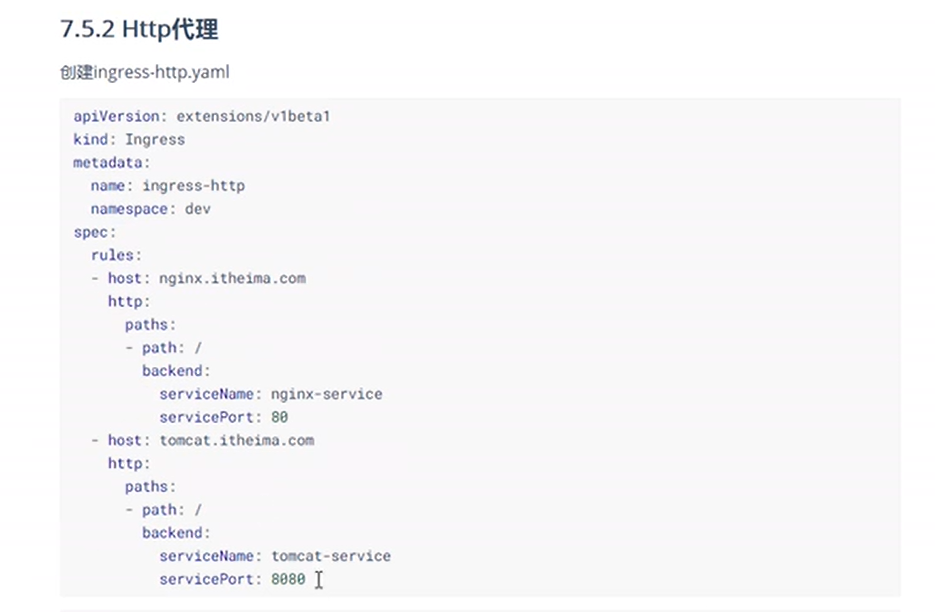Click host value tomcat.itheima.com
The image size is (935, 612).
[236, 440]
